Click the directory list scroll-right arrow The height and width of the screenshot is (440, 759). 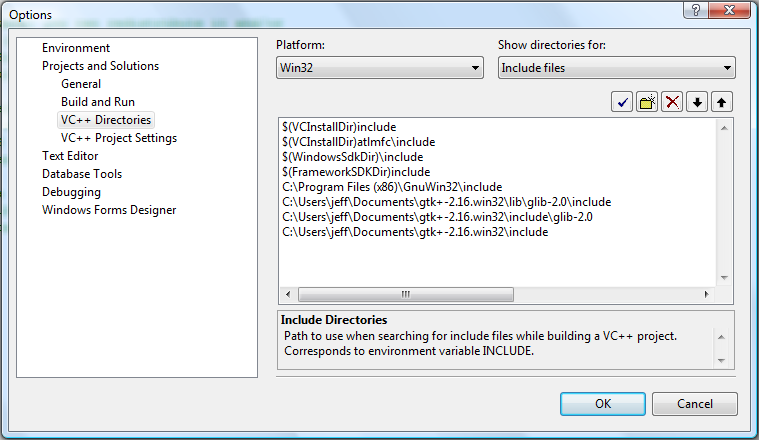(x=706, y=294)
